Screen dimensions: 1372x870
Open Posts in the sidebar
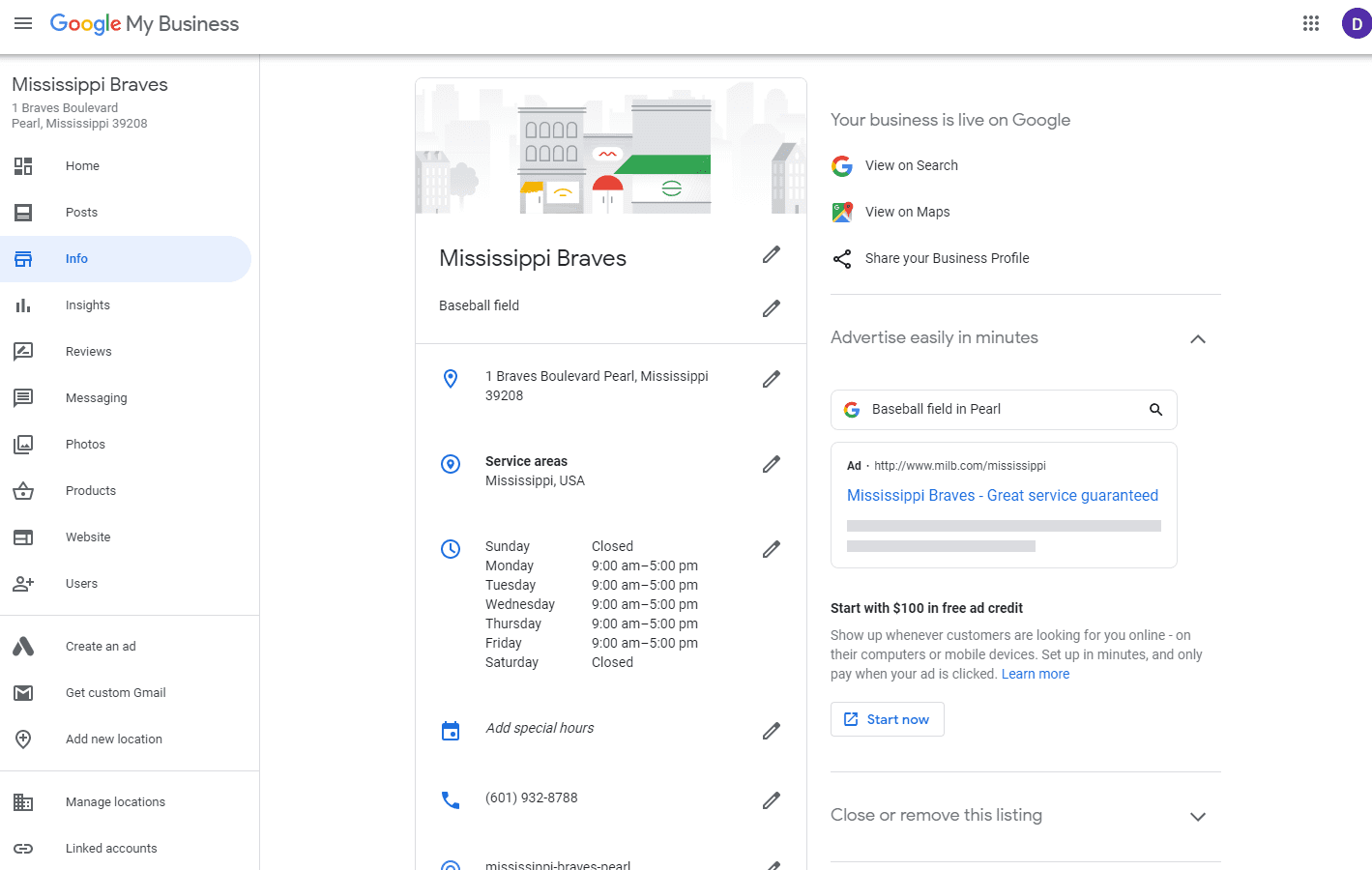pyautogui.click(x=126, y=213)
